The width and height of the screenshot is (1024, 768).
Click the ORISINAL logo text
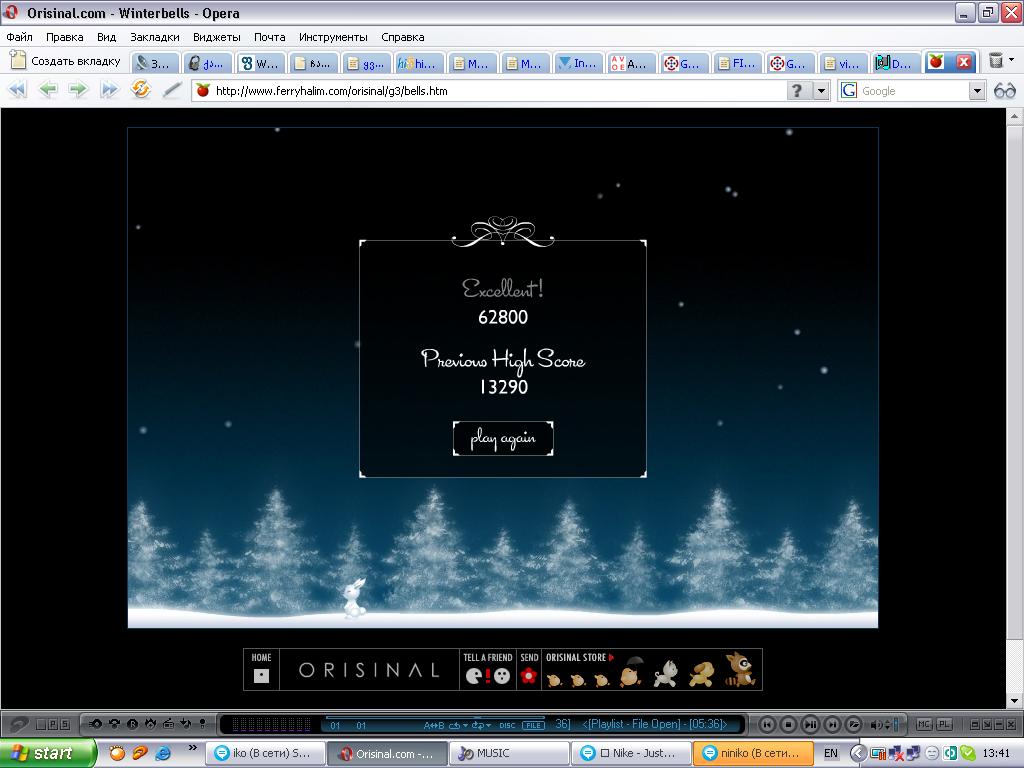(369, 670)
